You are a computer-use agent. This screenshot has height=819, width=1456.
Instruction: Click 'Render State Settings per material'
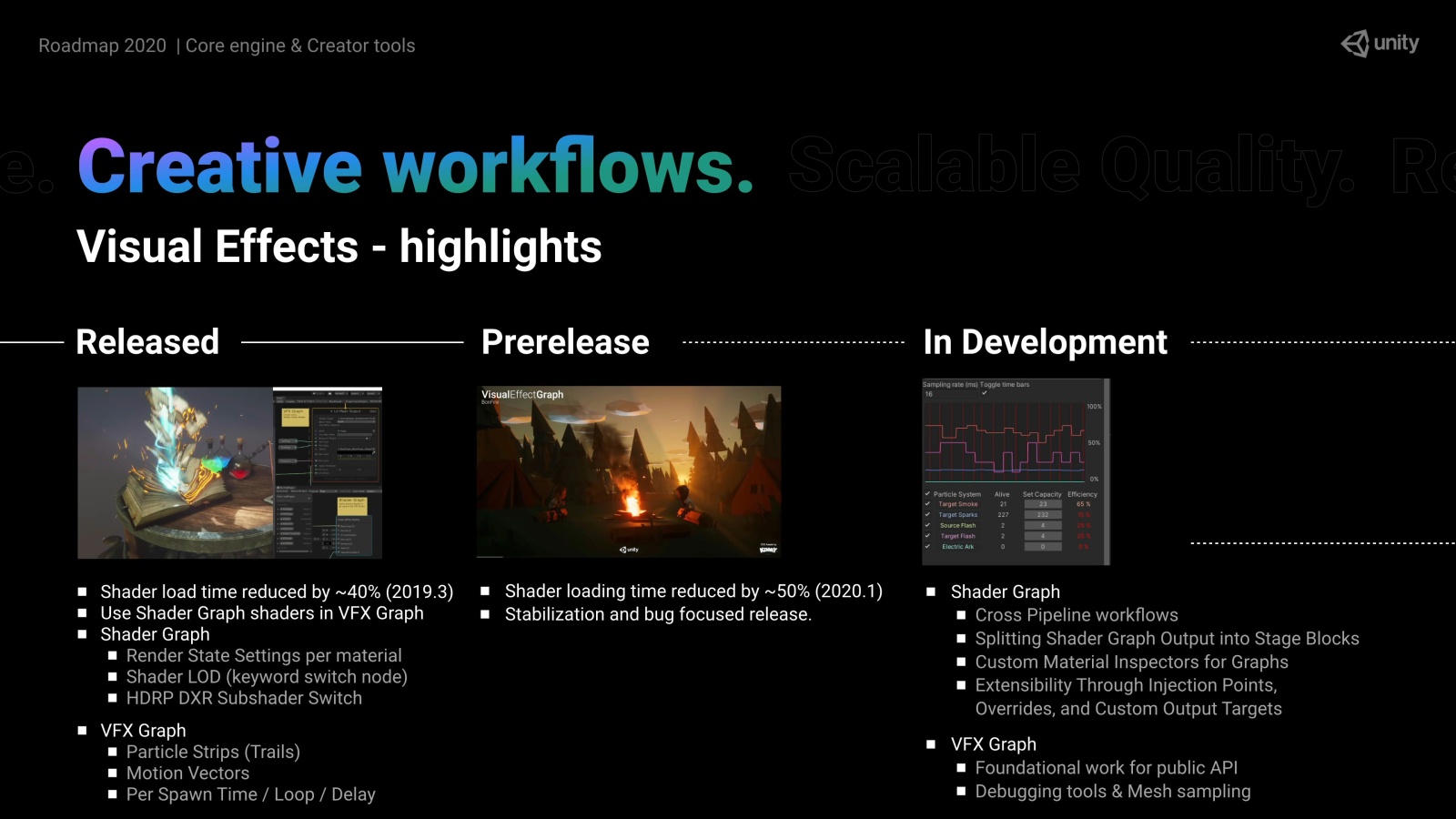(264, 655)
